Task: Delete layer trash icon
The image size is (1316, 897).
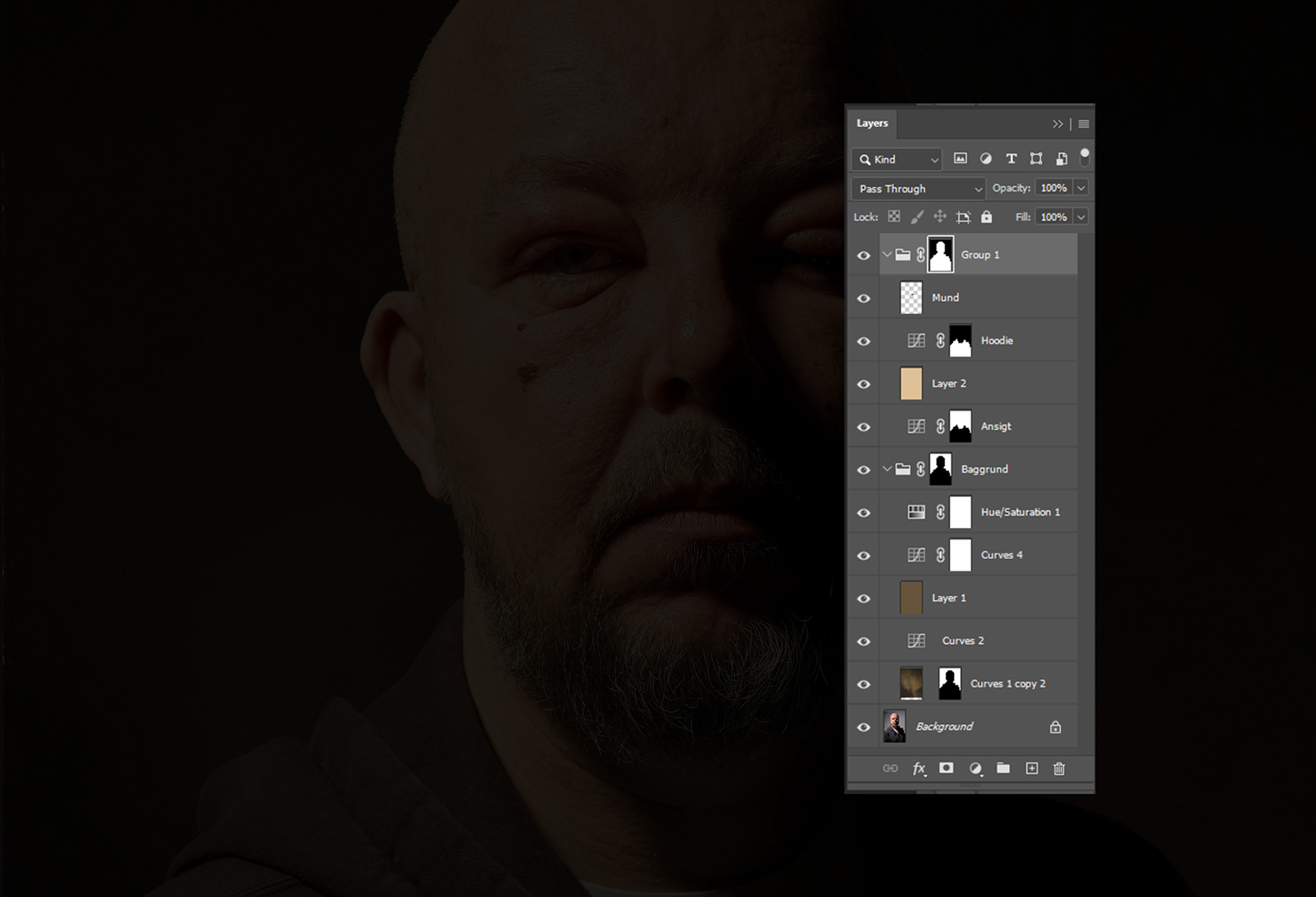Action: tap(1059, 768)
